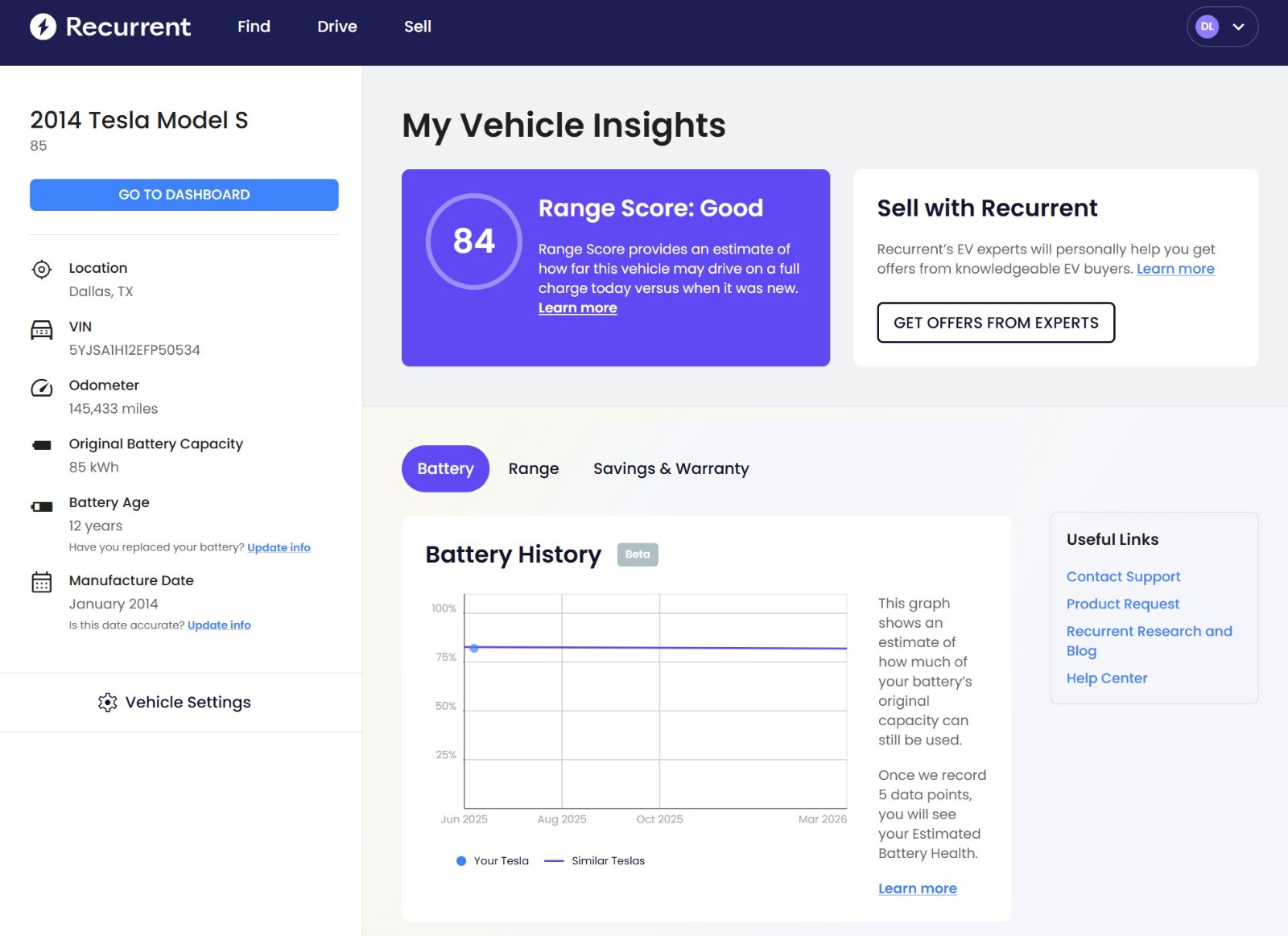Click the data point on battery graph

(474, 648)
